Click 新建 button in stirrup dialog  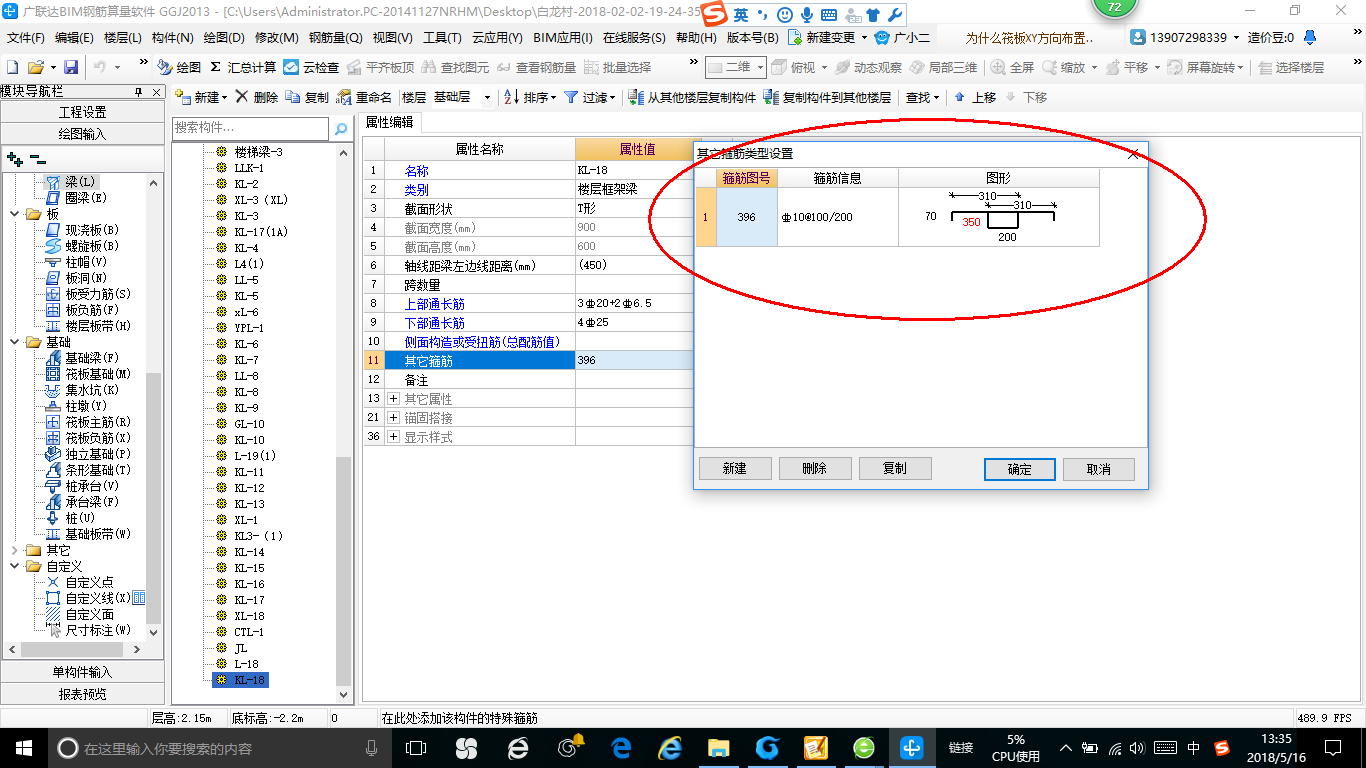(735, 469)
